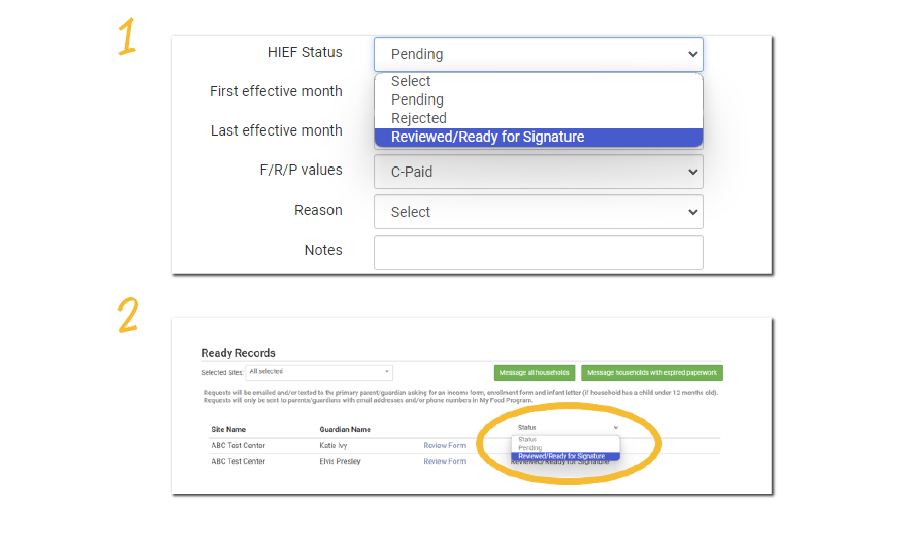Select 'Pending' in Status filter list
Screen dimensions: 900x550
point(530,448)
